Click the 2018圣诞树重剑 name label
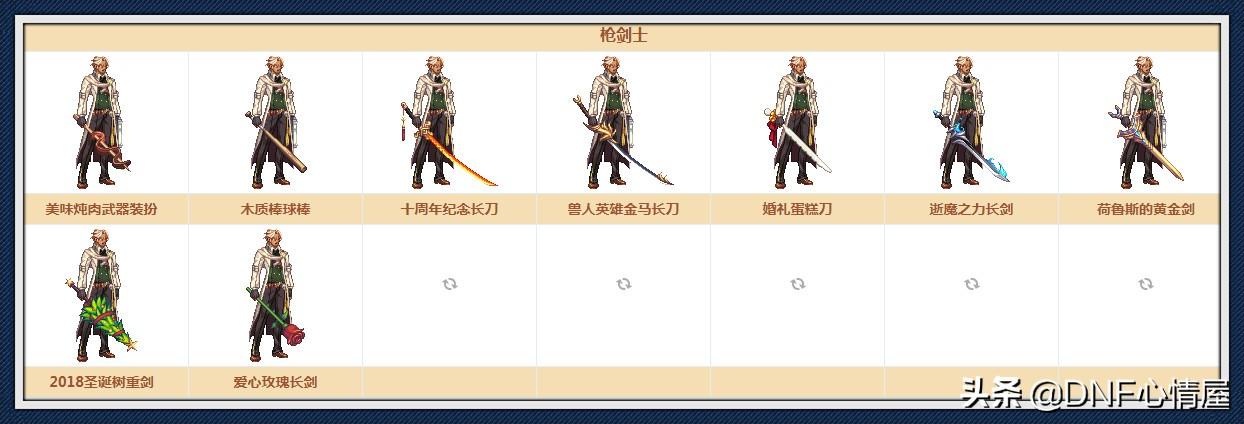1244x424 pixels. point(102,382)
